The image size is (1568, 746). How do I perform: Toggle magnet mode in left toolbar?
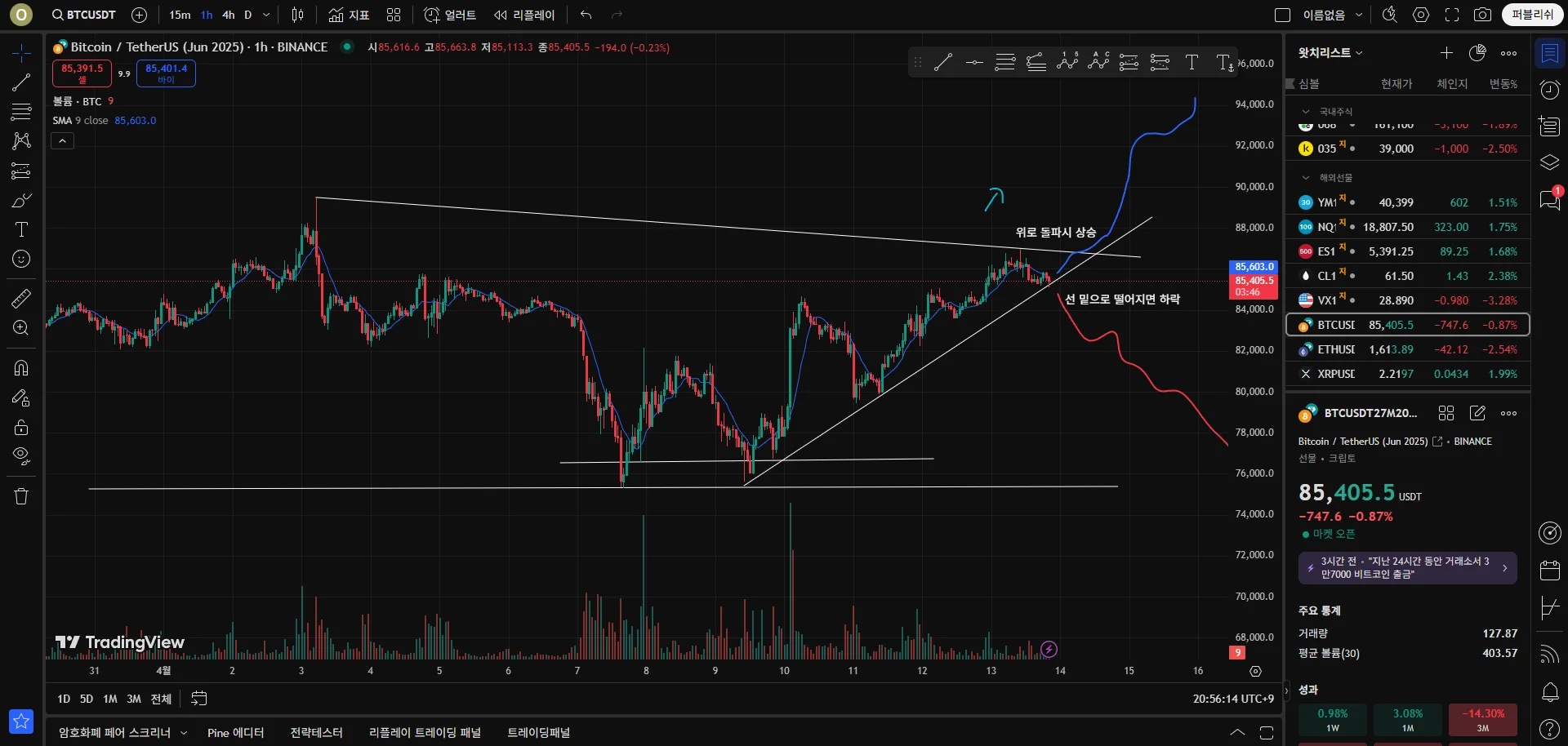point(21,368)
